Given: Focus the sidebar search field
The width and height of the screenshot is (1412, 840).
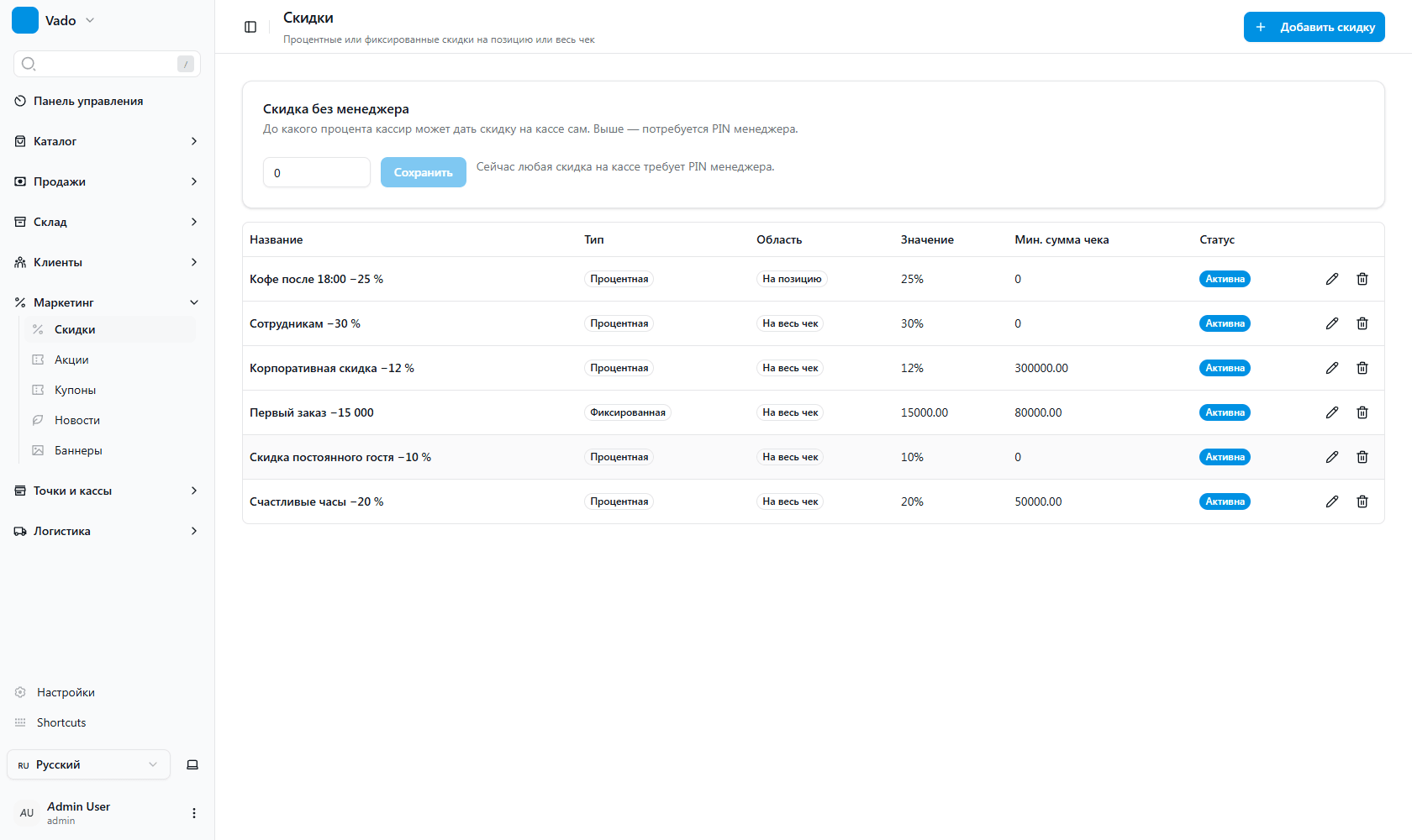Looking at the screenshot, I should (107, 64).
